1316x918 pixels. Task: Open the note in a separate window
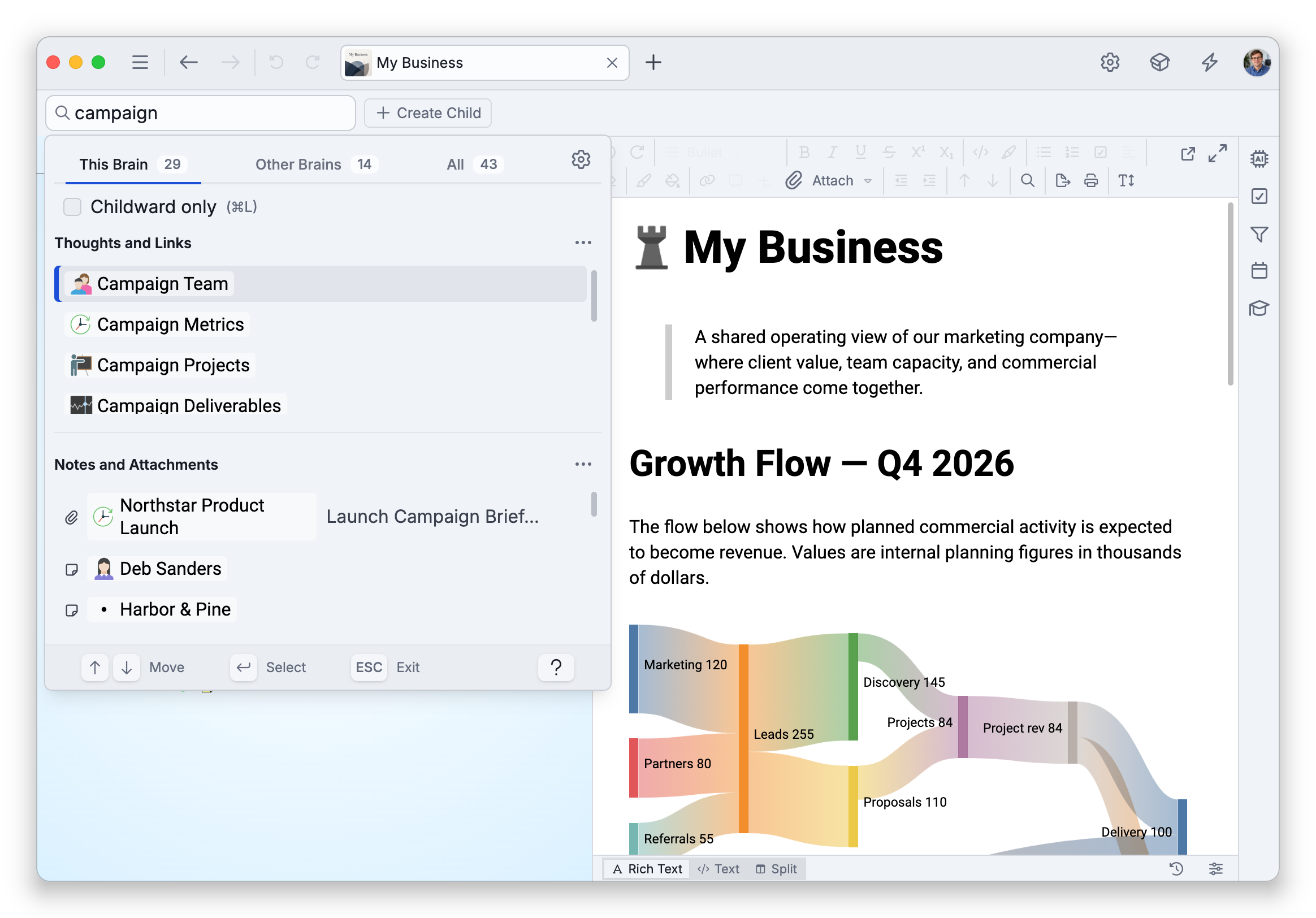(1187, 153)
